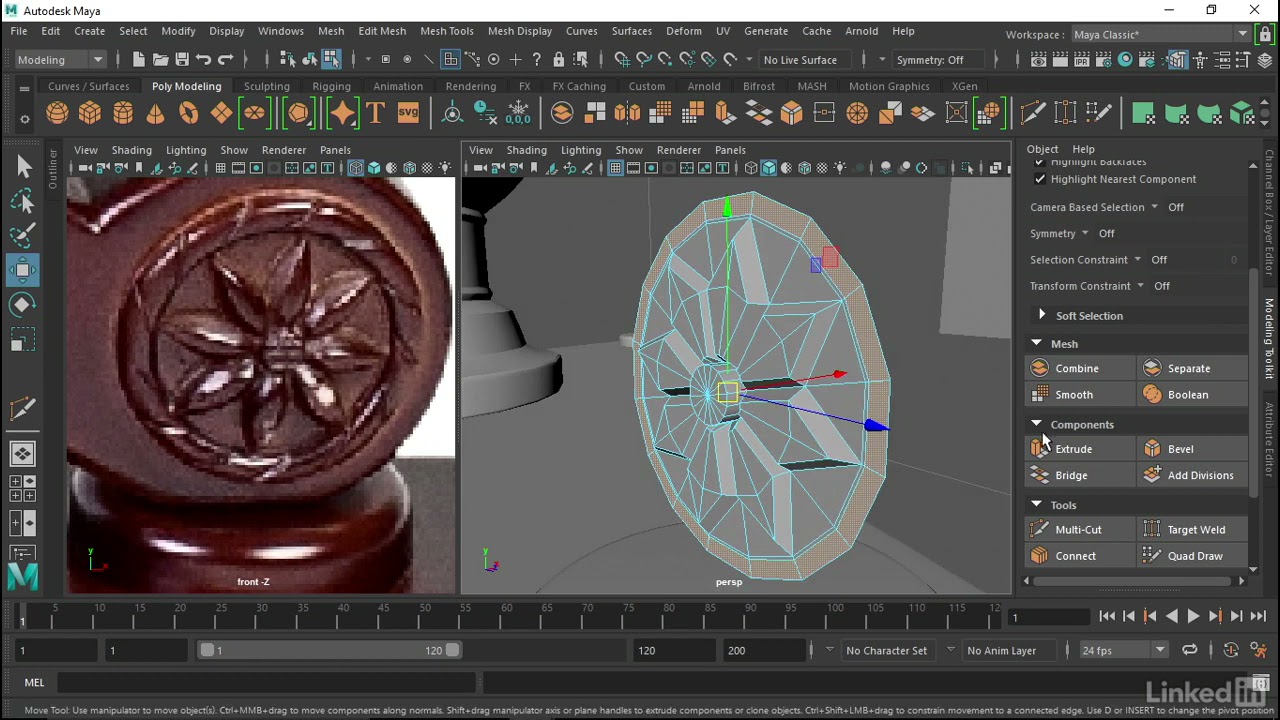Switch to the Curves / Surfaces shelf tab

coord(89,86)
